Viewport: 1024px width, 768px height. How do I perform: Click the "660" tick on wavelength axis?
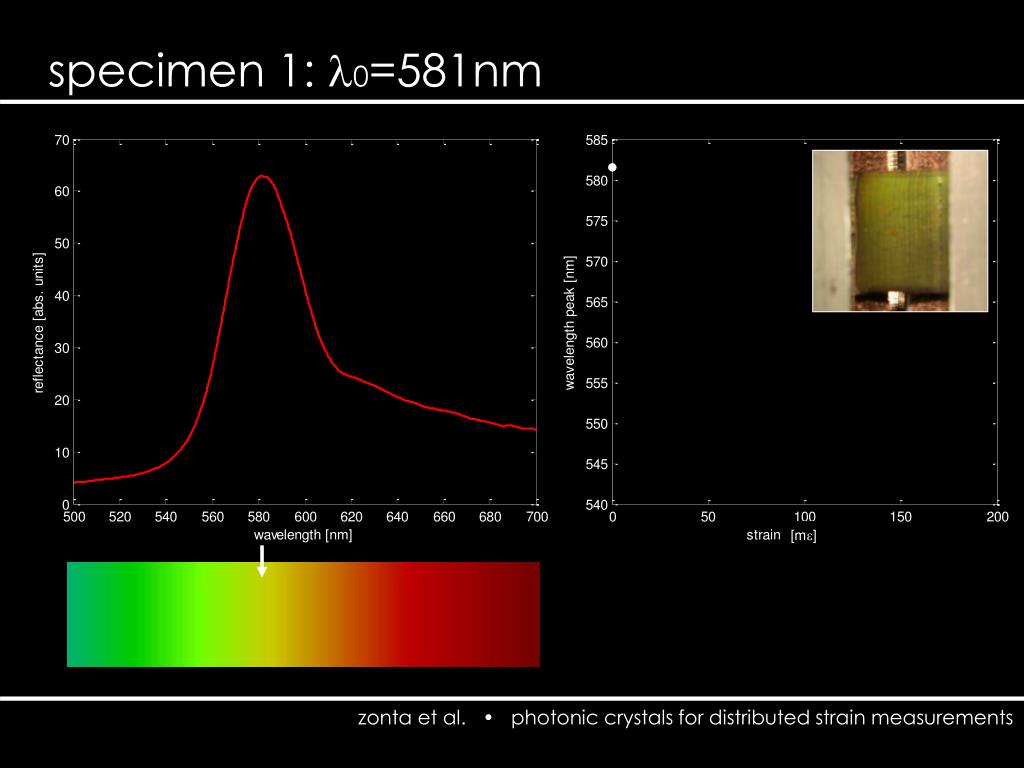(444, 517)
